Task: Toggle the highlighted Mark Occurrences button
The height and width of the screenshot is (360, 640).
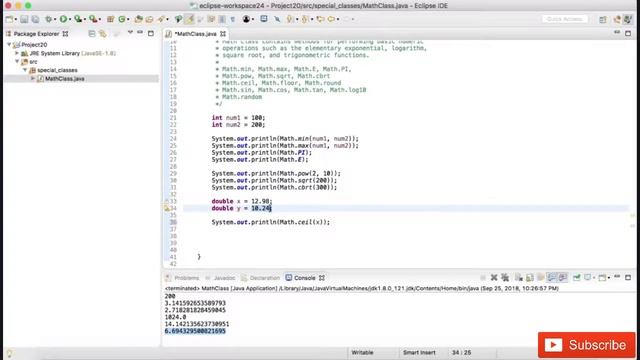Action: click(189, 19)
